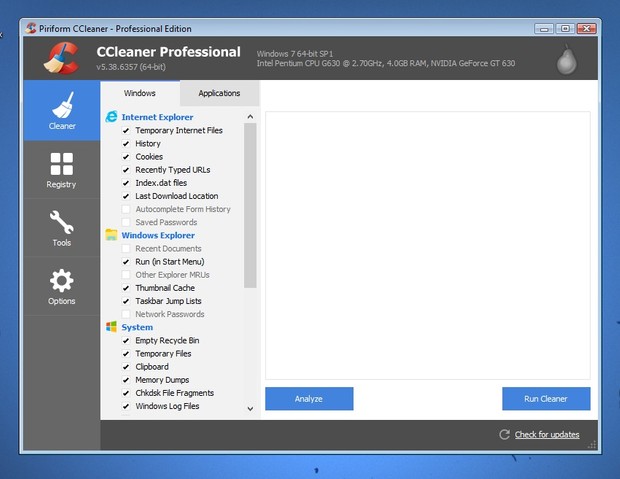Toggle Recently Typed URLs checkbox

[126, 170]
